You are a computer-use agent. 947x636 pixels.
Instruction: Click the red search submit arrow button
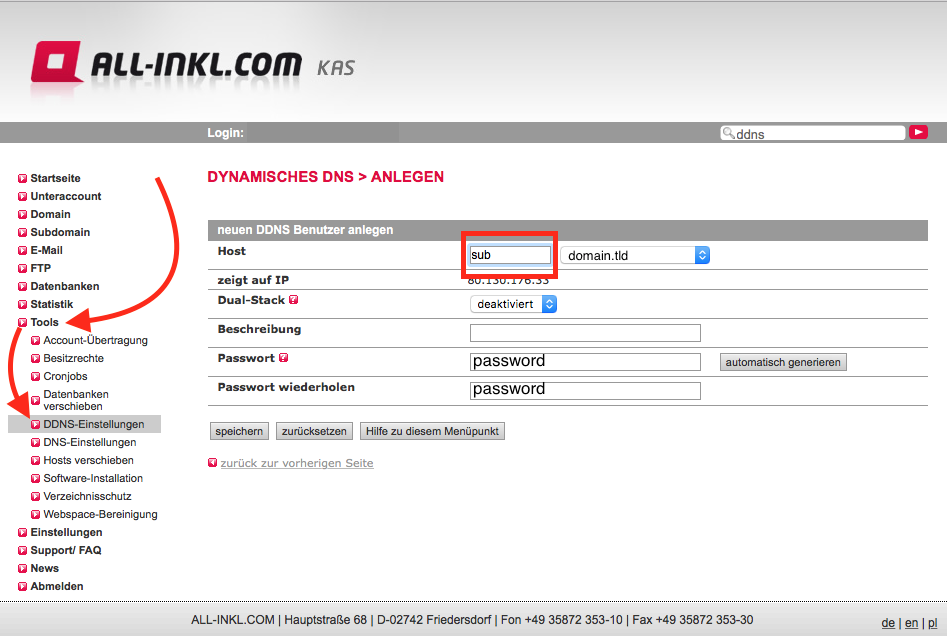tap(918, 132)
